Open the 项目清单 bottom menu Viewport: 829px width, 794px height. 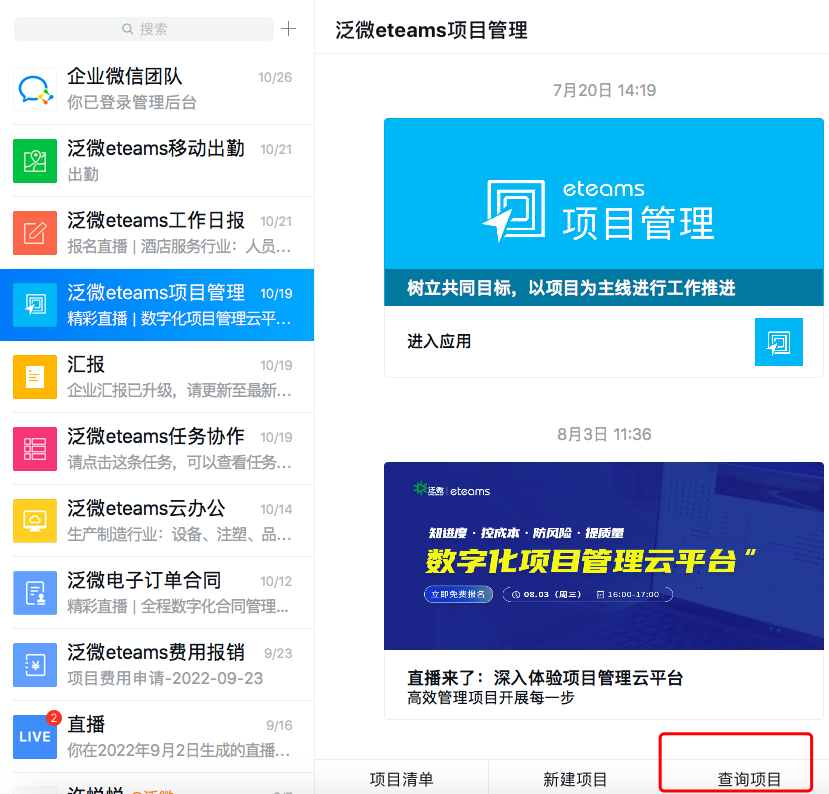point(401,779)
